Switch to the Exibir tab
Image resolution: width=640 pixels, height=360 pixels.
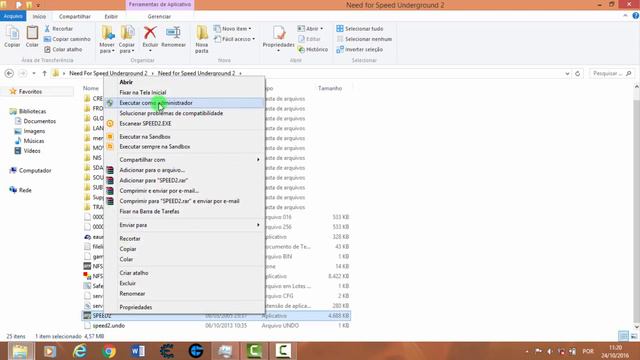[111, 16]
